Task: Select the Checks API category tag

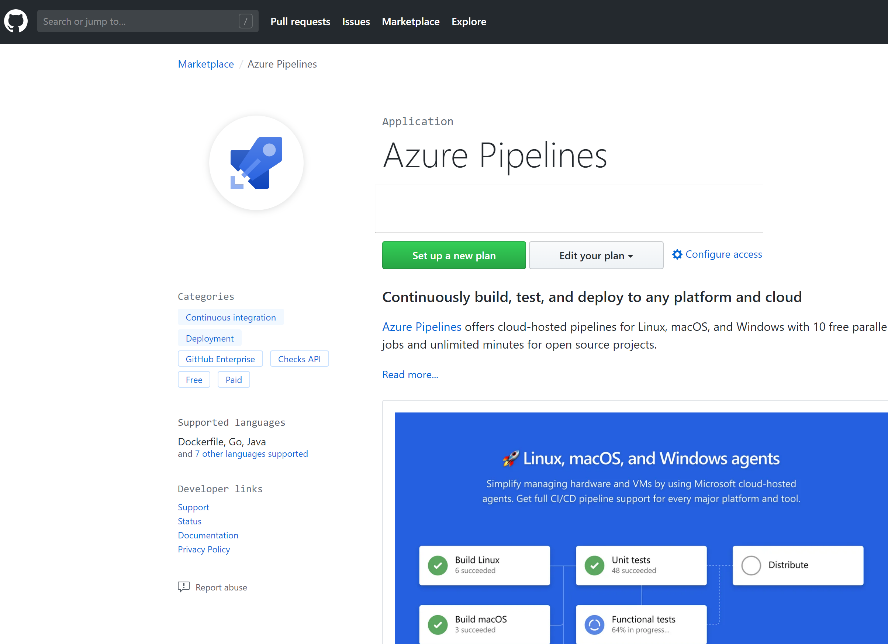Action: coord(300,359)
